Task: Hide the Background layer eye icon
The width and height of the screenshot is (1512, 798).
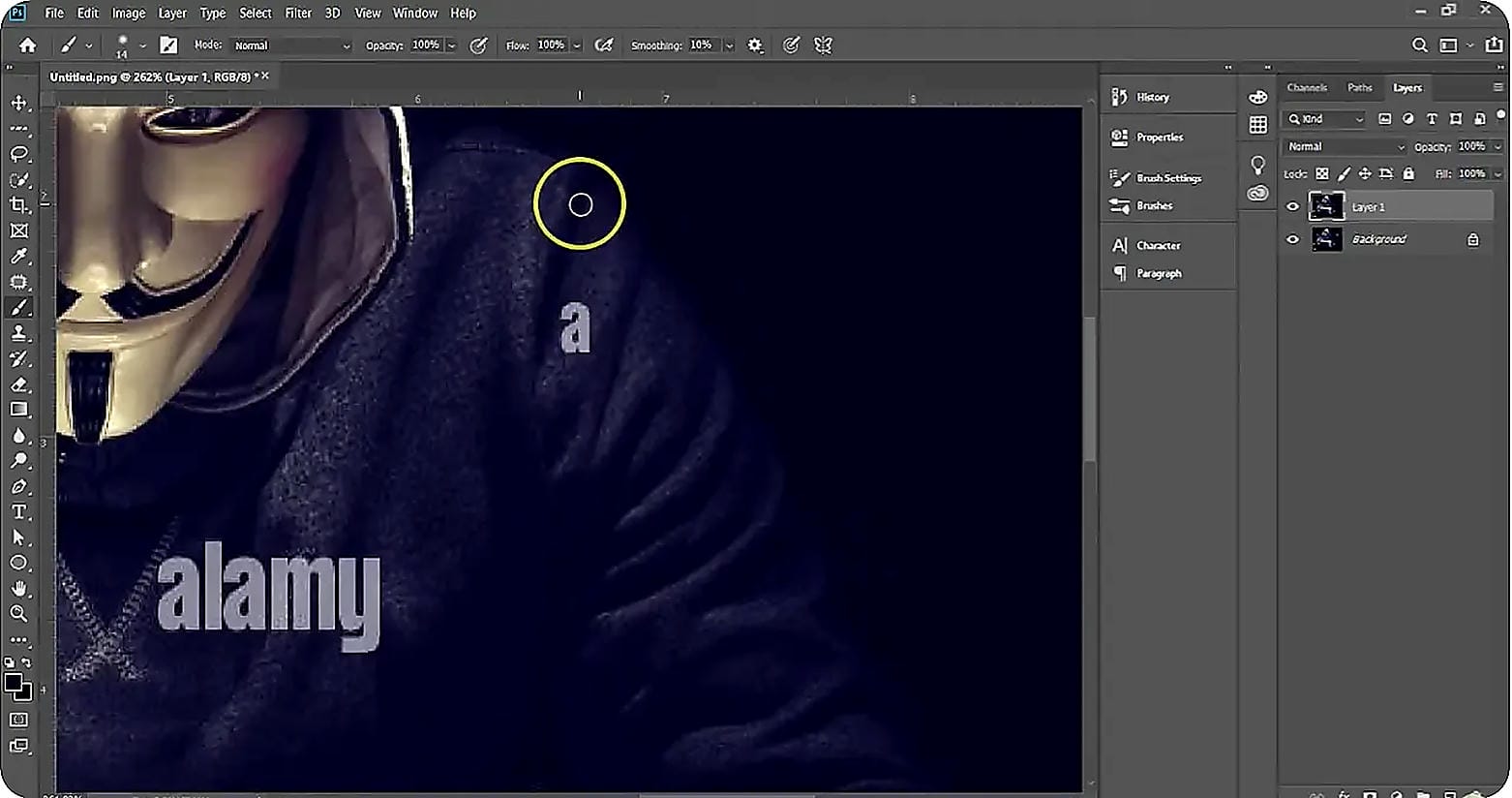Action: pyautogui.click(x=1292, y=239)
